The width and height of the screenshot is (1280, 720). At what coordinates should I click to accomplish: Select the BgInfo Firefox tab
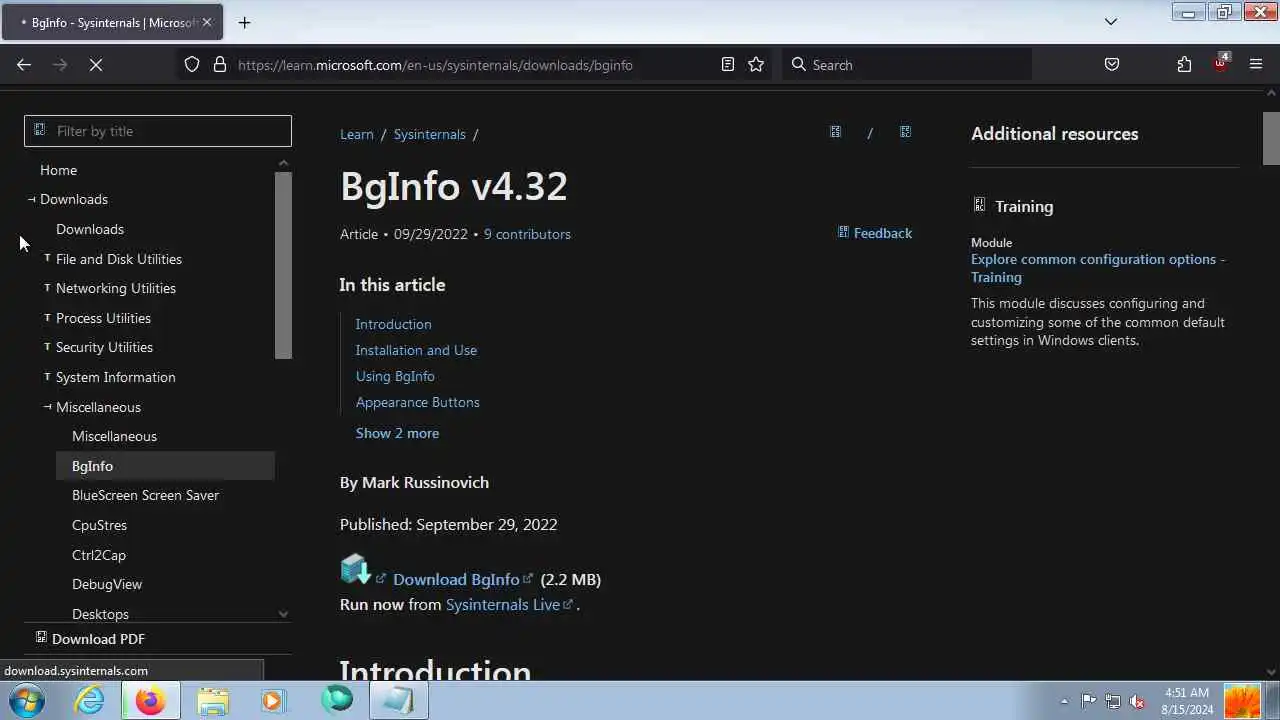(112, 22)
